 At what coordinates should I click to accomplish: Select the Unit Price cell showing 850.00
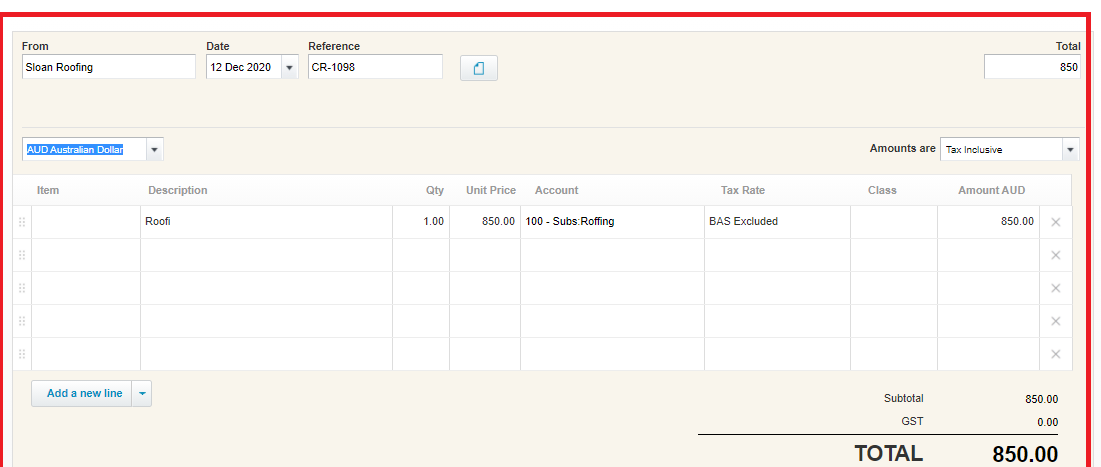tap(484, 222)
